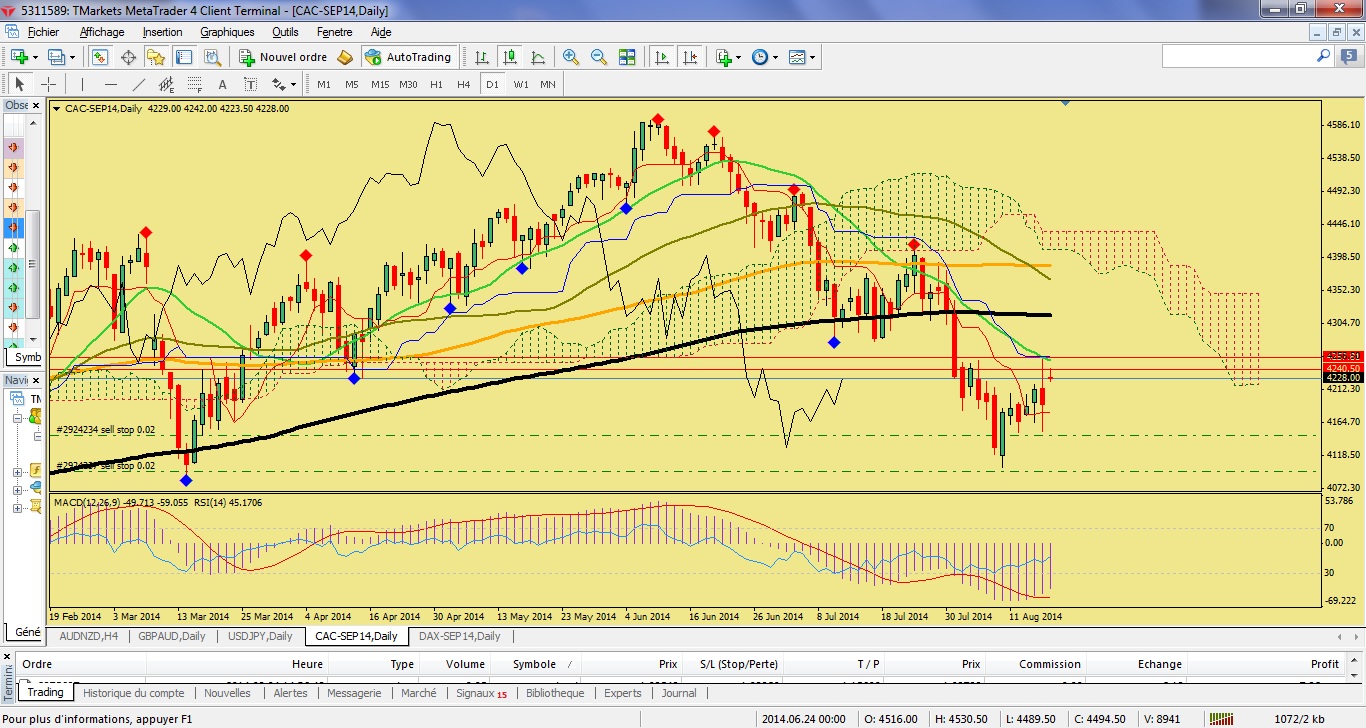Toggle chart shift icon
Viewport: 1366px width, 728px height.
[689, 57]
